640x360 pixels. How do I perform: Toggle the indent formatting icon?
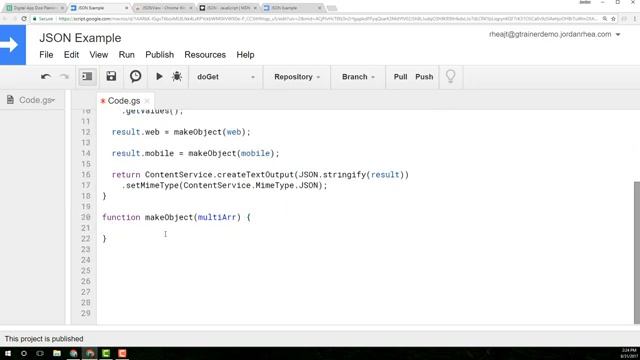tap(87, 77)
